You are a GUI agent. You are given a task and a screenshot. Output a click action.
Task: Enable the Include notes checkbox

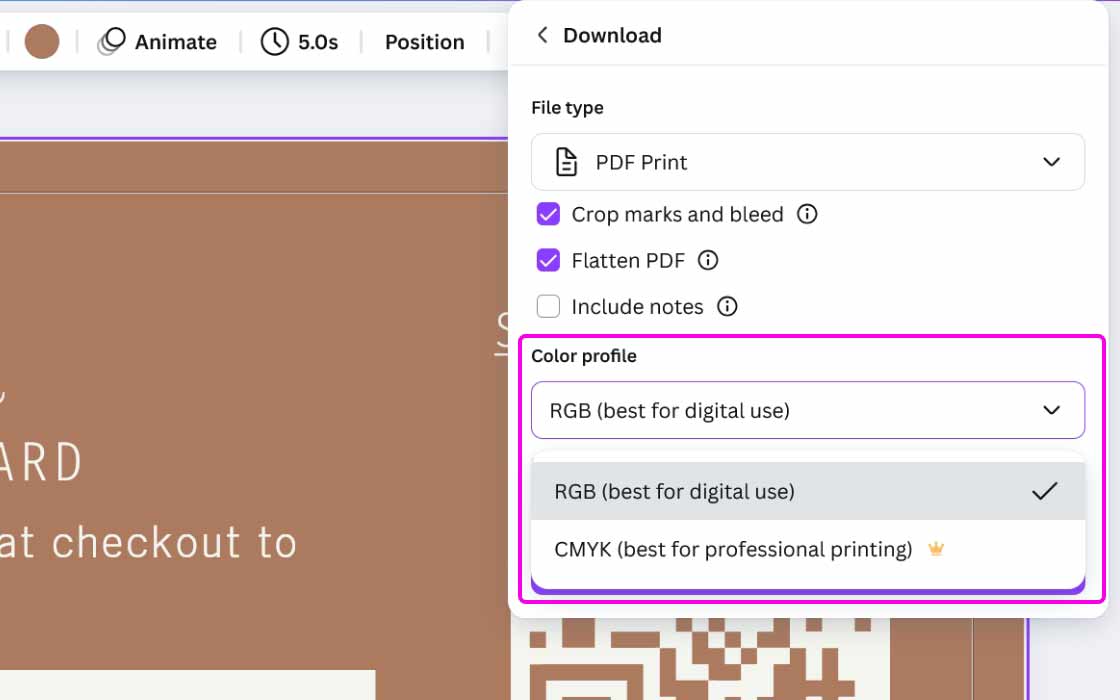coord(548,306)
